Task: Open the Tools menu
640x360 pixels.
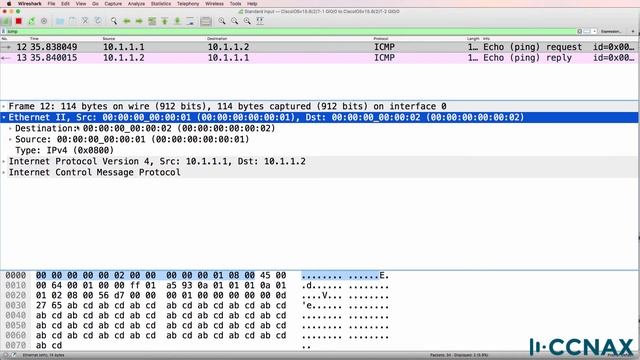Action: tap(235, 4)
